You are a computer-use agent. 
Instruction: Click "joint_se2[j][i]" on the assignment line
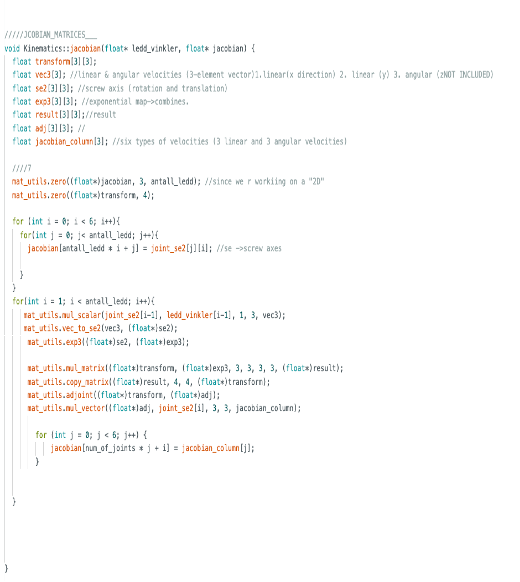[x=181, y=248]
